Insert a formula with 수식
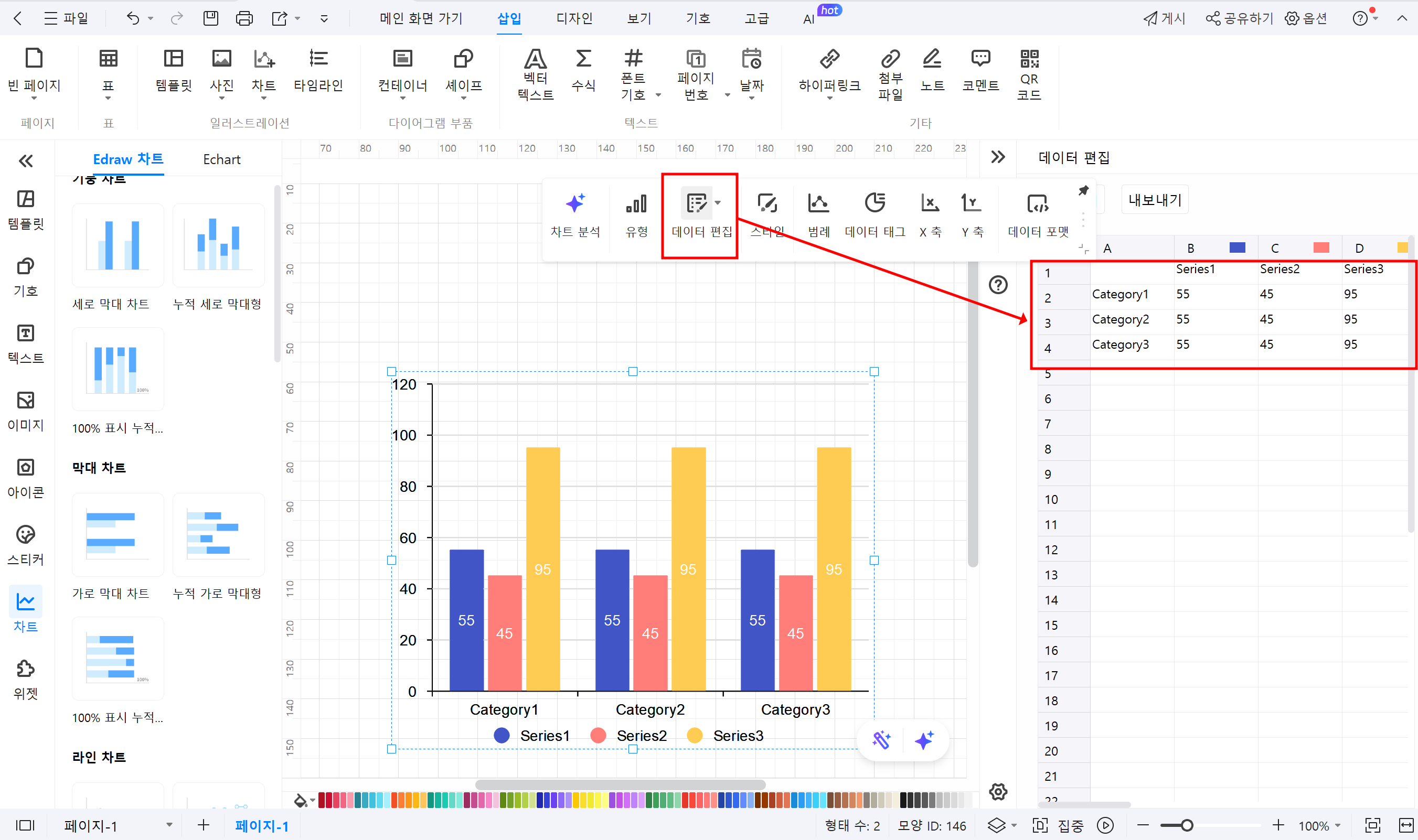The height and width of the screenshot is (840, 1418). tap(583, 70)
